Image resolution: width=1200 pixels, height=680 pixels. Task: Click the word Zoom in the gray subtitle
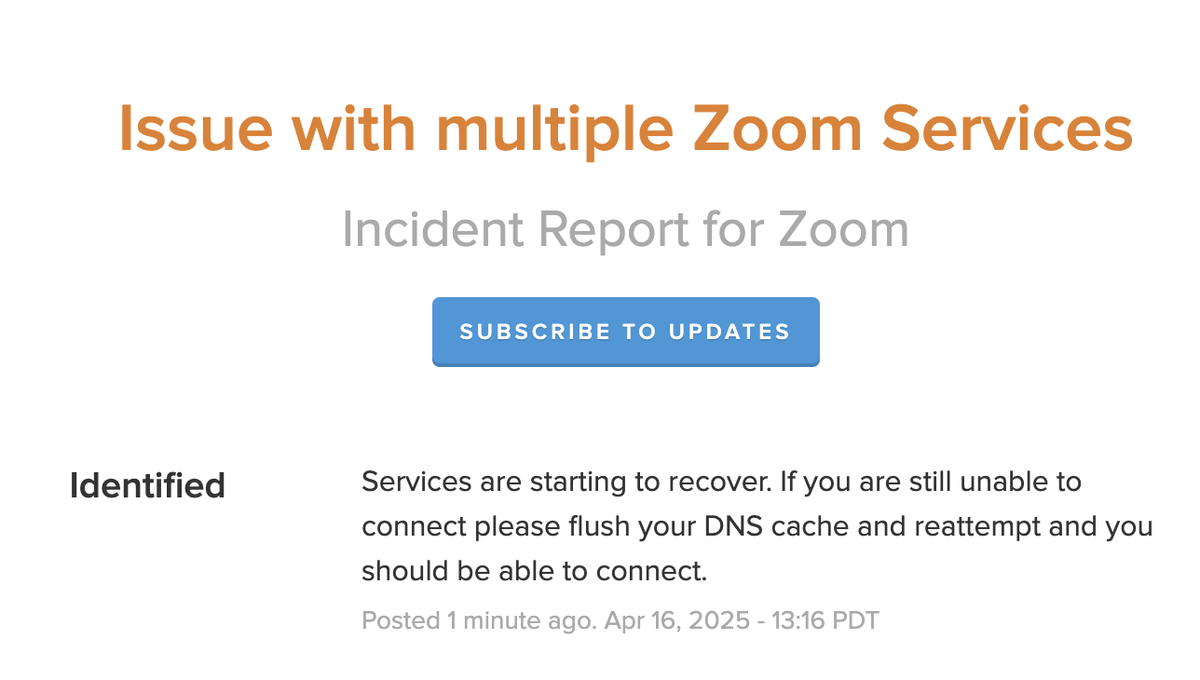pyautogui.click(x=842, y=230)
